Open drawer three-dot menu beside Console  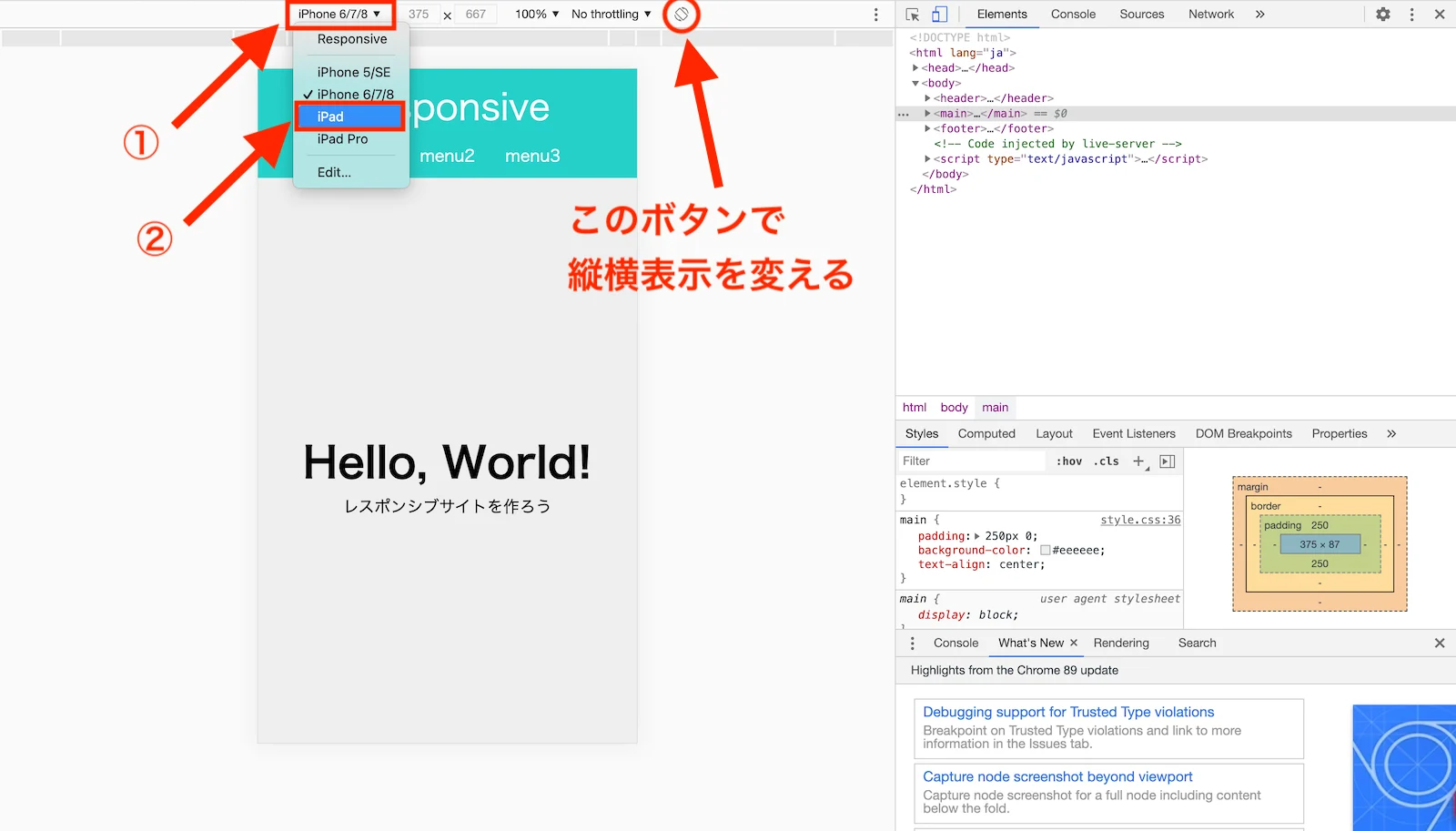(913, 644)
